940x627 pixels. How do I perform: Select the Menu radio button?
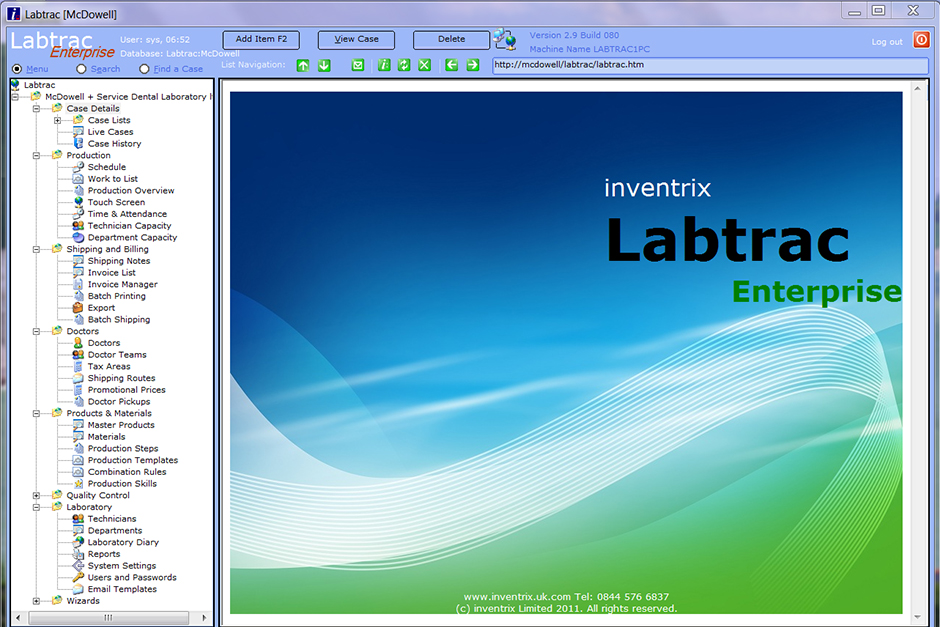17,69
